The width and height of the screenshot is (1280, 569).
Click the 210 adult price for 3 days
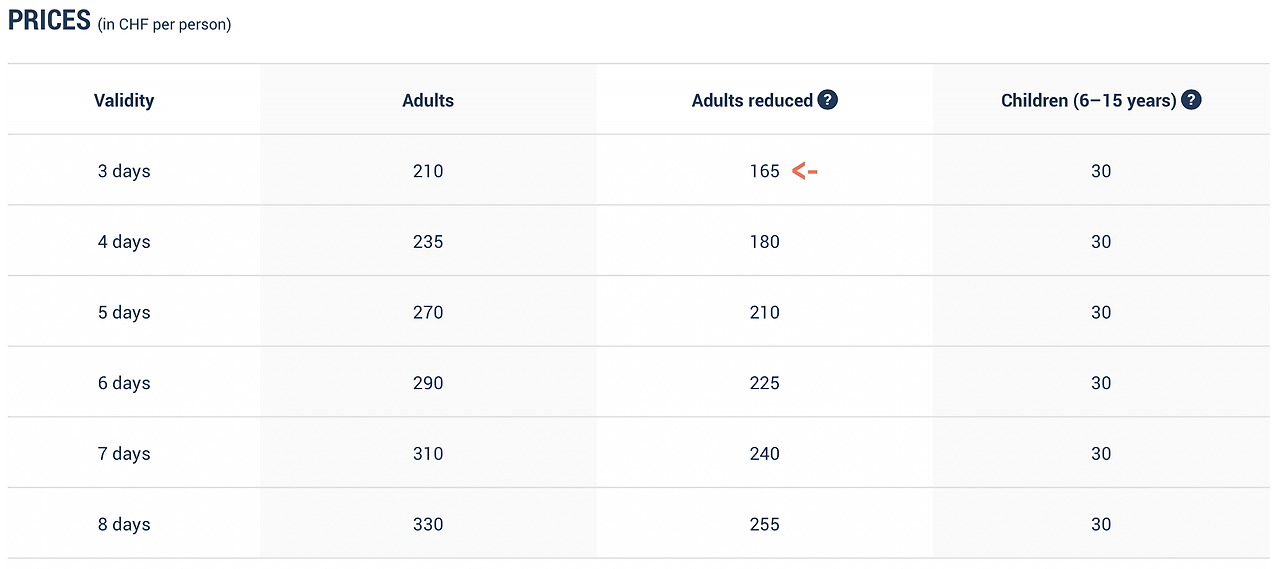pos(428,171)
